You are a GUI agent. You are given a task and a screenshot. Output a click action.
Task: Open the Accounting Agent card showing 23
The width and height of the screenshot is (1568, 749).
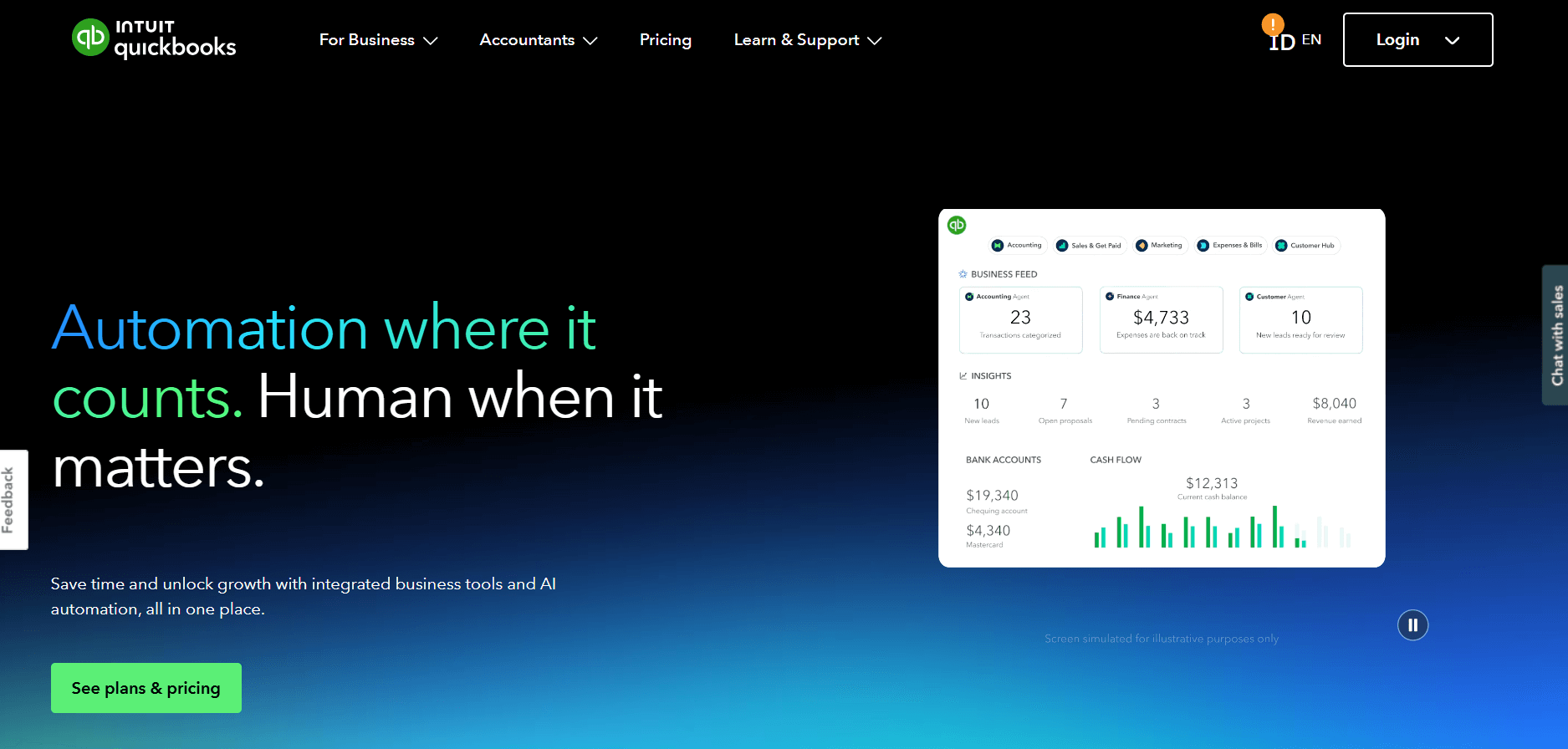pyautogui.click(x=1021, y=320)
